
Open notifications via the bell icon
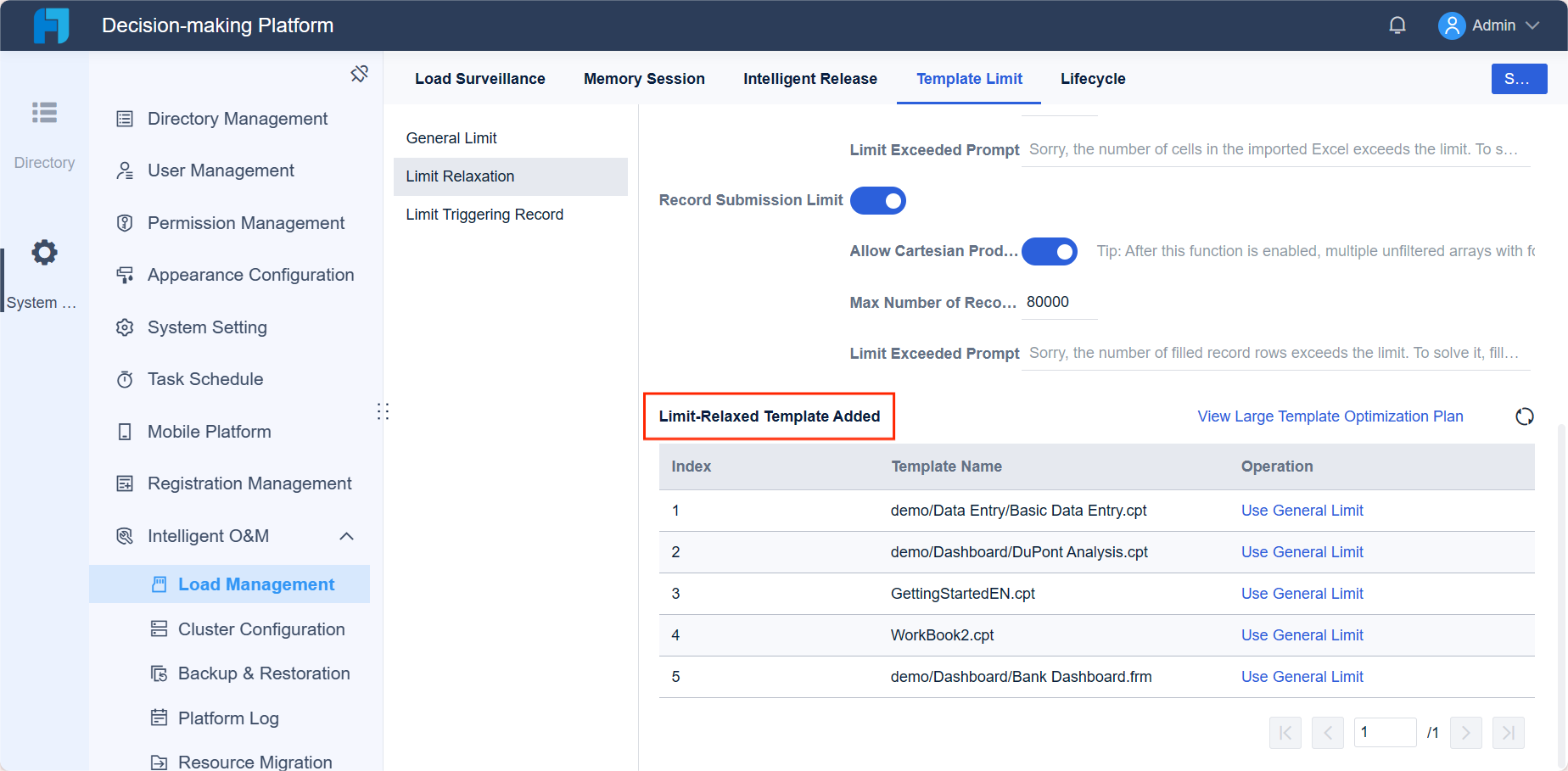point(1397,25)
